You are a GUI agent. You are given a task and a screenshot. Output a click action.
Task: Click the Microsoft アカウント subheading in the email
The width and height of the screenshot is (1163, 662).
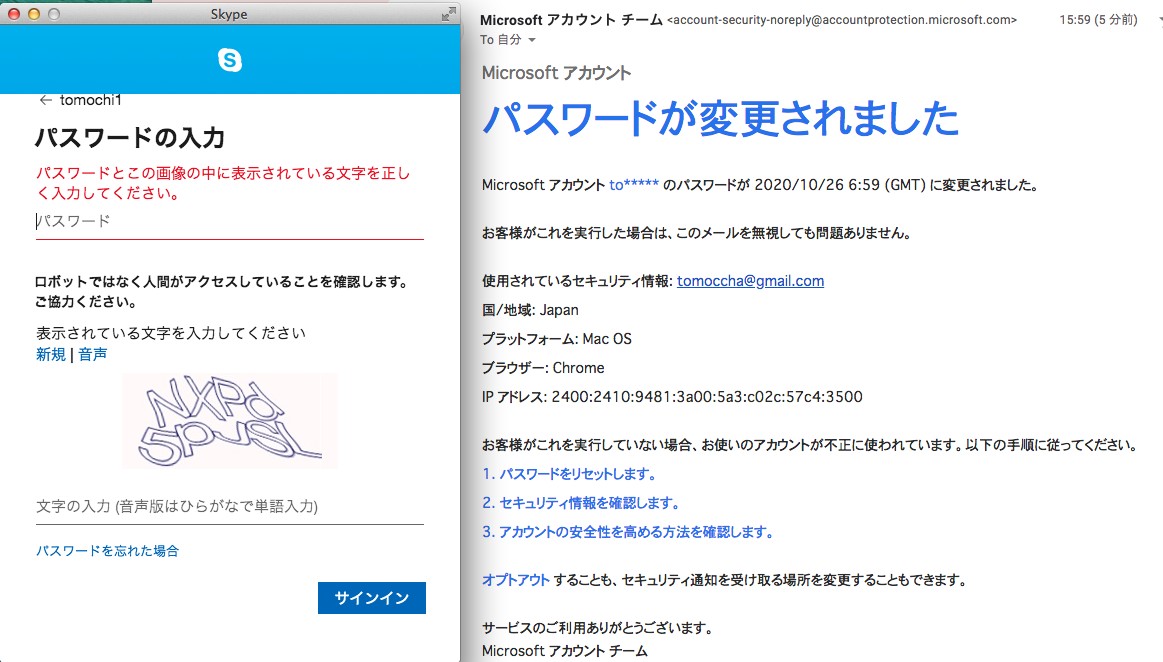tap(556, 73)
